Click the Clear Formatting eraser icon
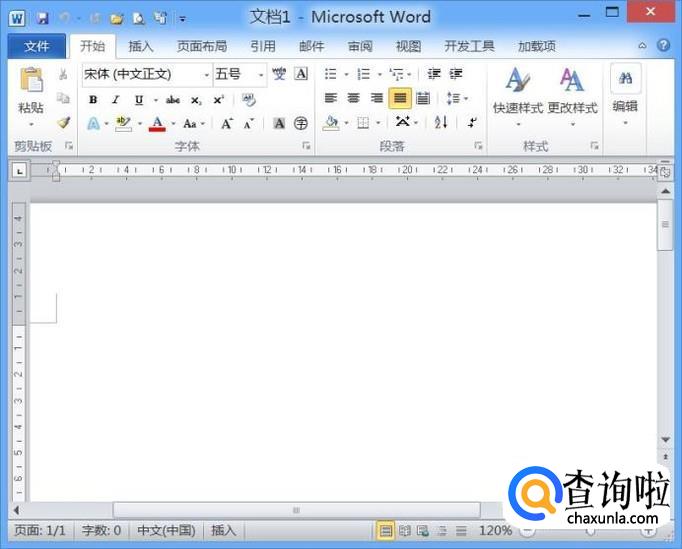This screenshot has width=682, height=549. 249,100
